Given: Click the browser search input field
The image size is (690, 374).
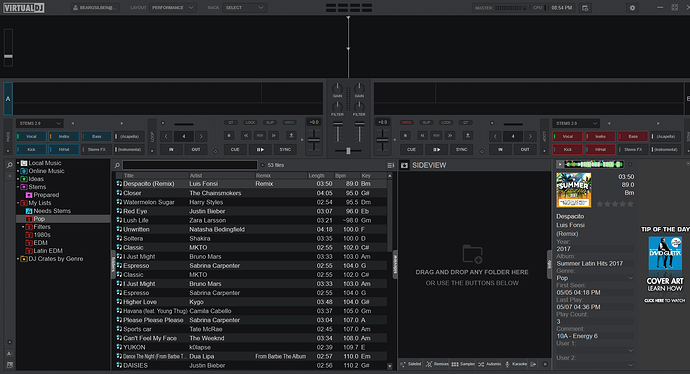Looking at the screenshot, I should point(190,165).
